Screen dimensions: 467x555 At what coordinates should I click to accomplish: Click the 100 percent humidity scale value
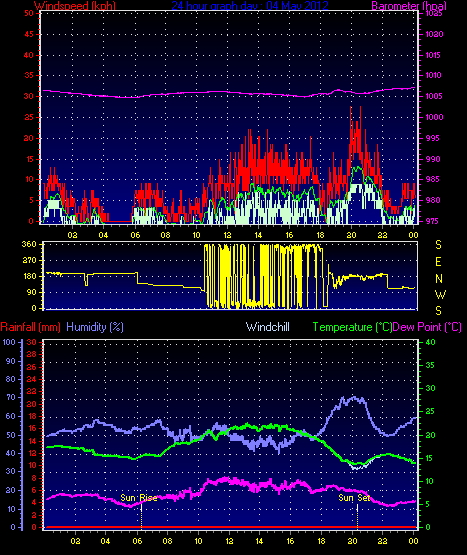click(x=9, y=342)
